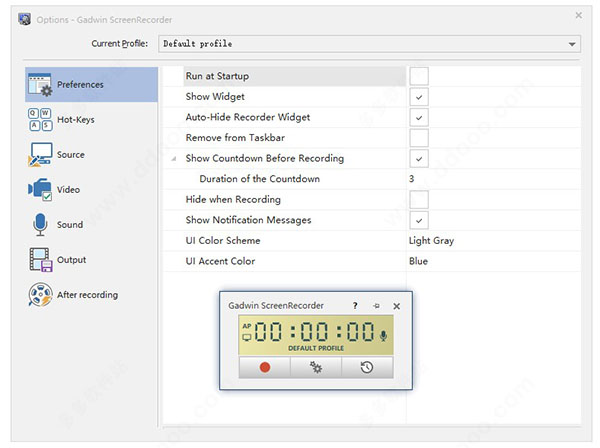The image size is (600, 448).
Task: Select the UI Accent Color label
Action: [220, 261]
